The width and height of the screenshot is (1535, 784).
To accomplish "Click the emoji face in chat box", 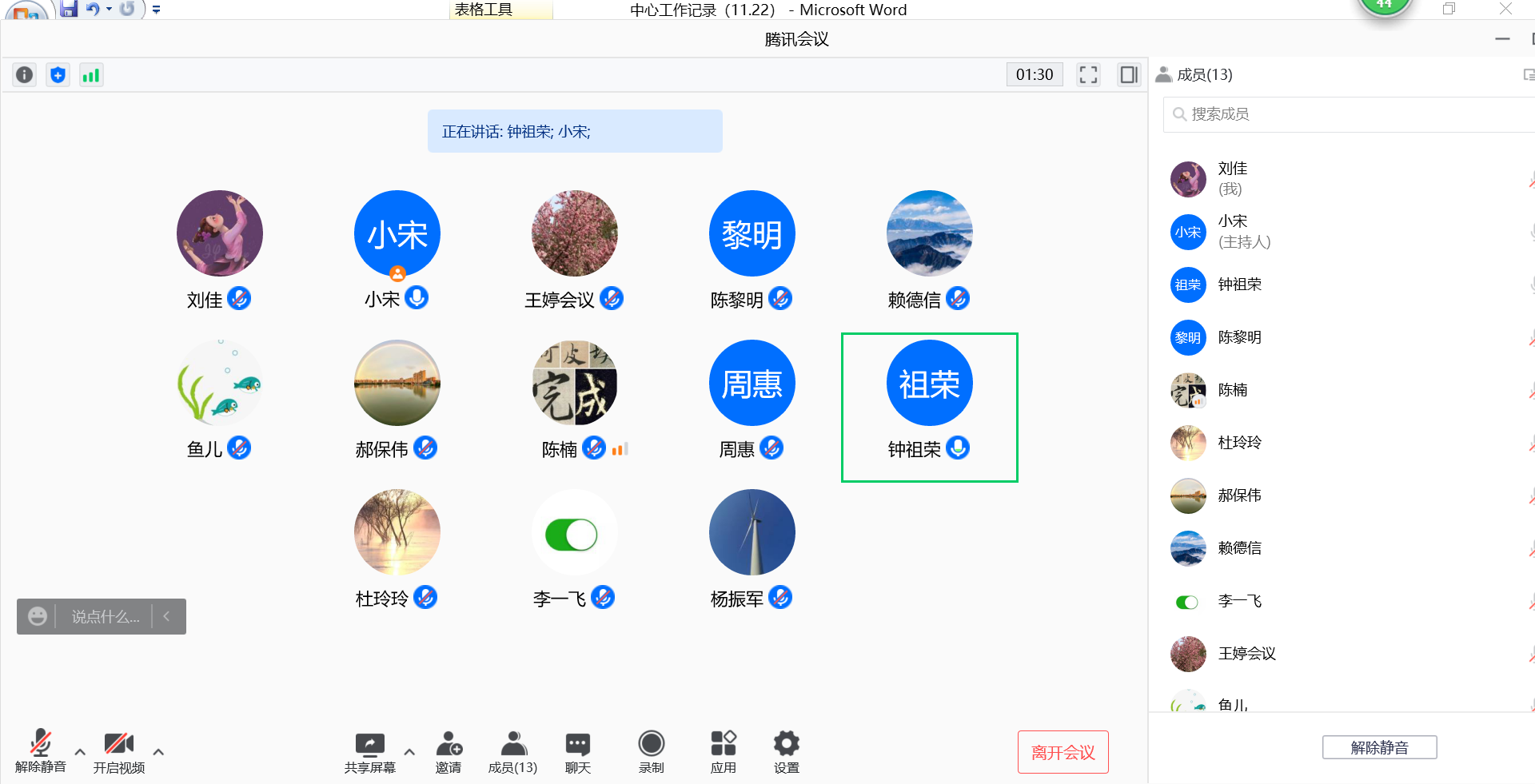I will (x=37, y=616).
